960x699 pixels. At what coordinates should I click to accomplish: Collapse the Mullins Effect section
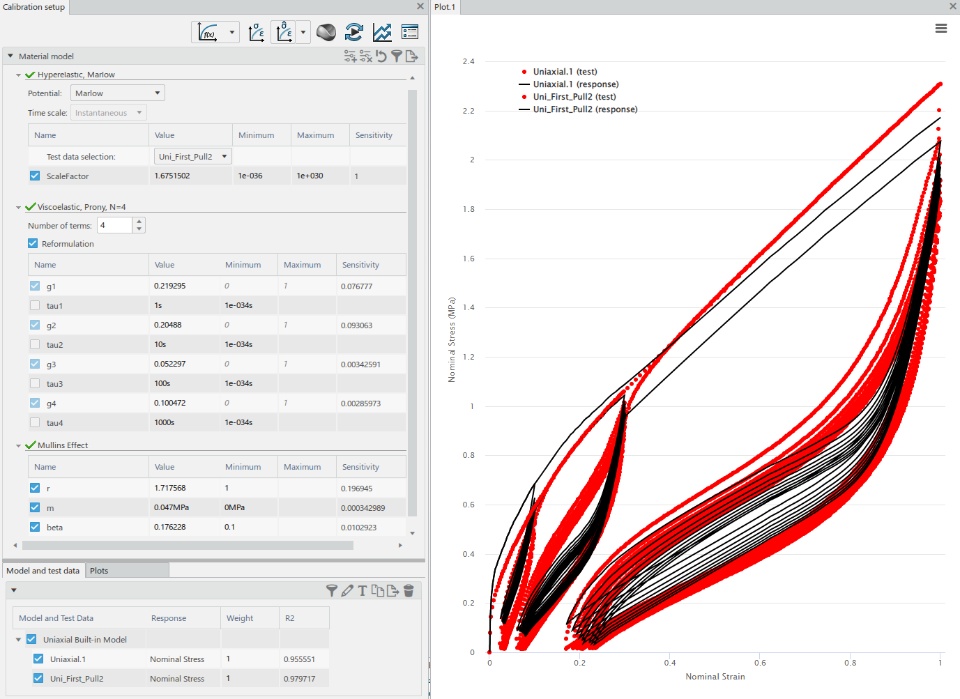pyautogui.click(x=18, y=446)
